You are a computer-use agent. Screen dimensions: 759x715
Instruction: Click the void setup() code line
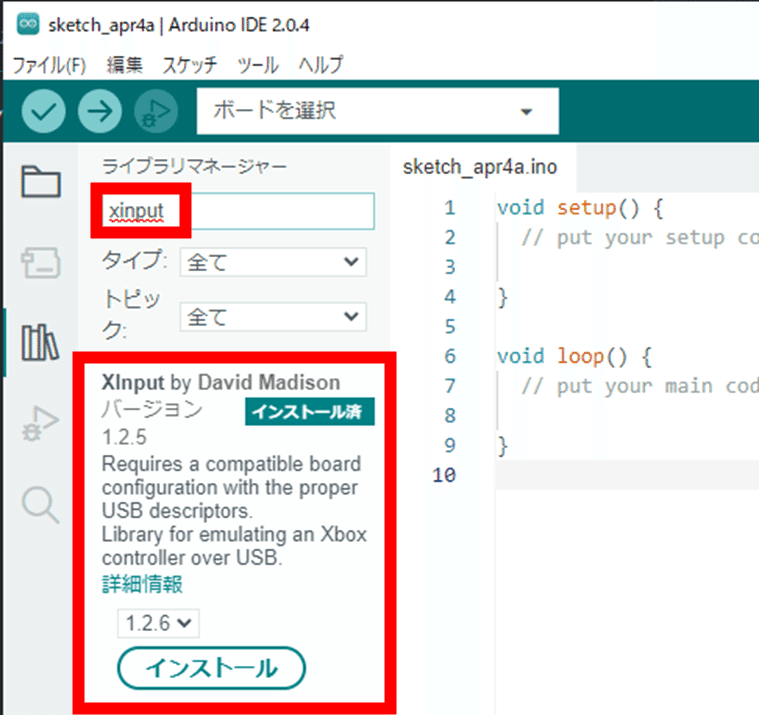point(580,208)
